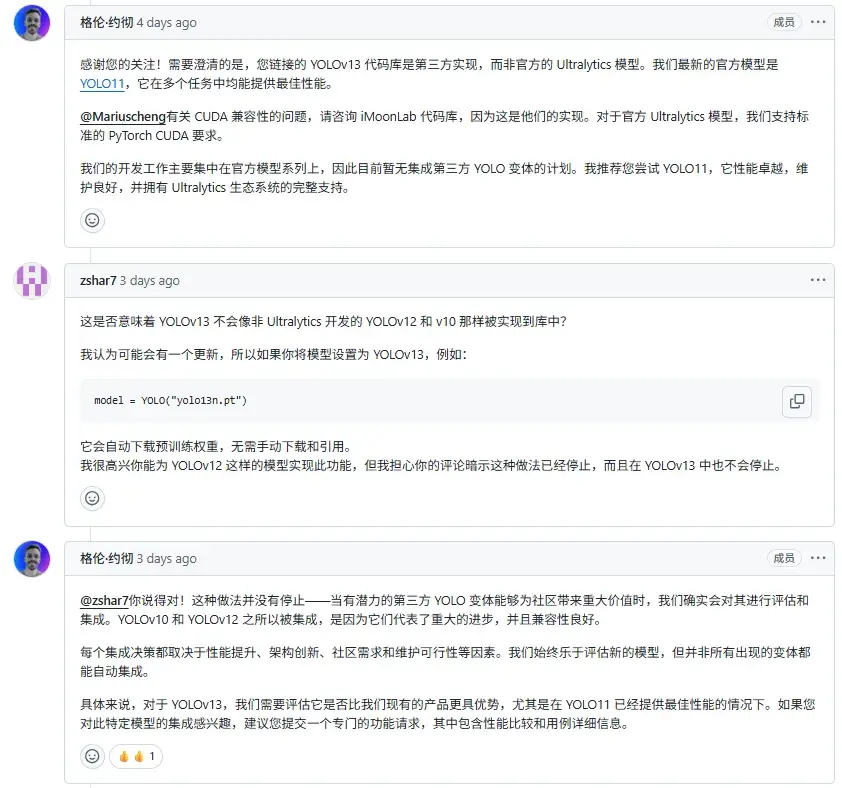Click zshar7's profile avatar
The height and width of the screenshot is (788, 842).
31,281
